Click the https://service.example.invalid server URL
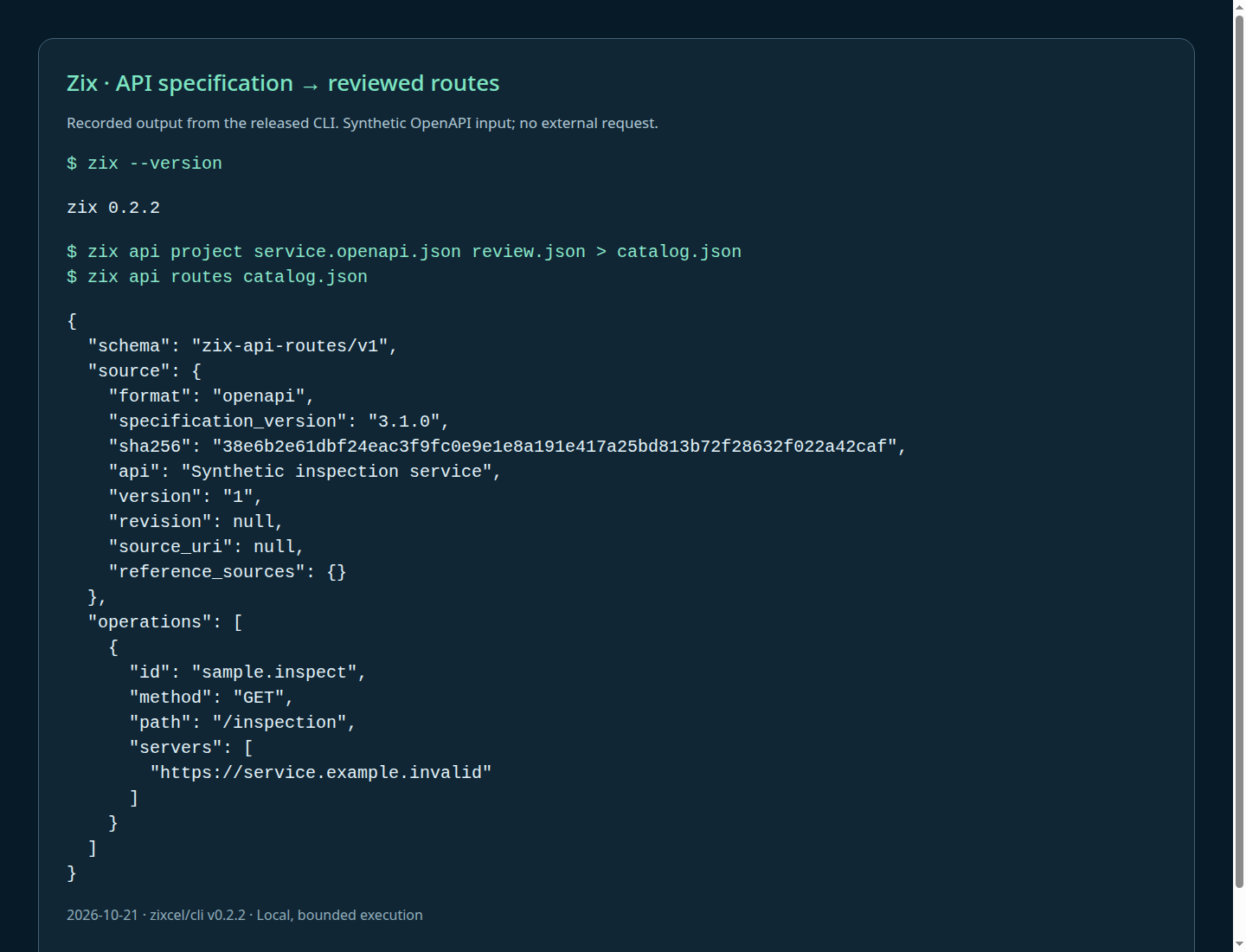Image resolution: width=1246 pixels, height=952 pixels. [x=321, y=773]
